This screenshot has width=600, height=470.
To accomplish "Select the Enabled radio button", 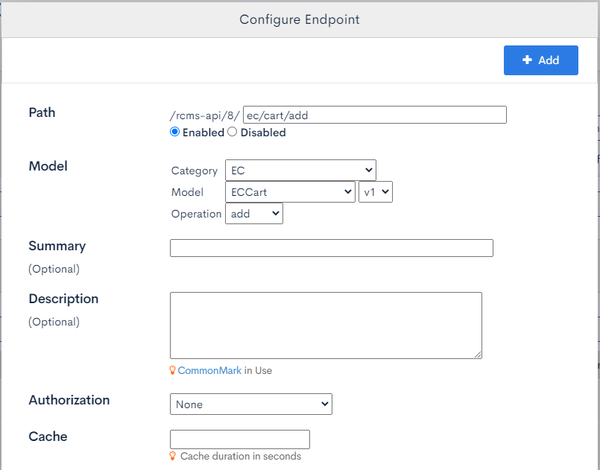I will (174, 132).
